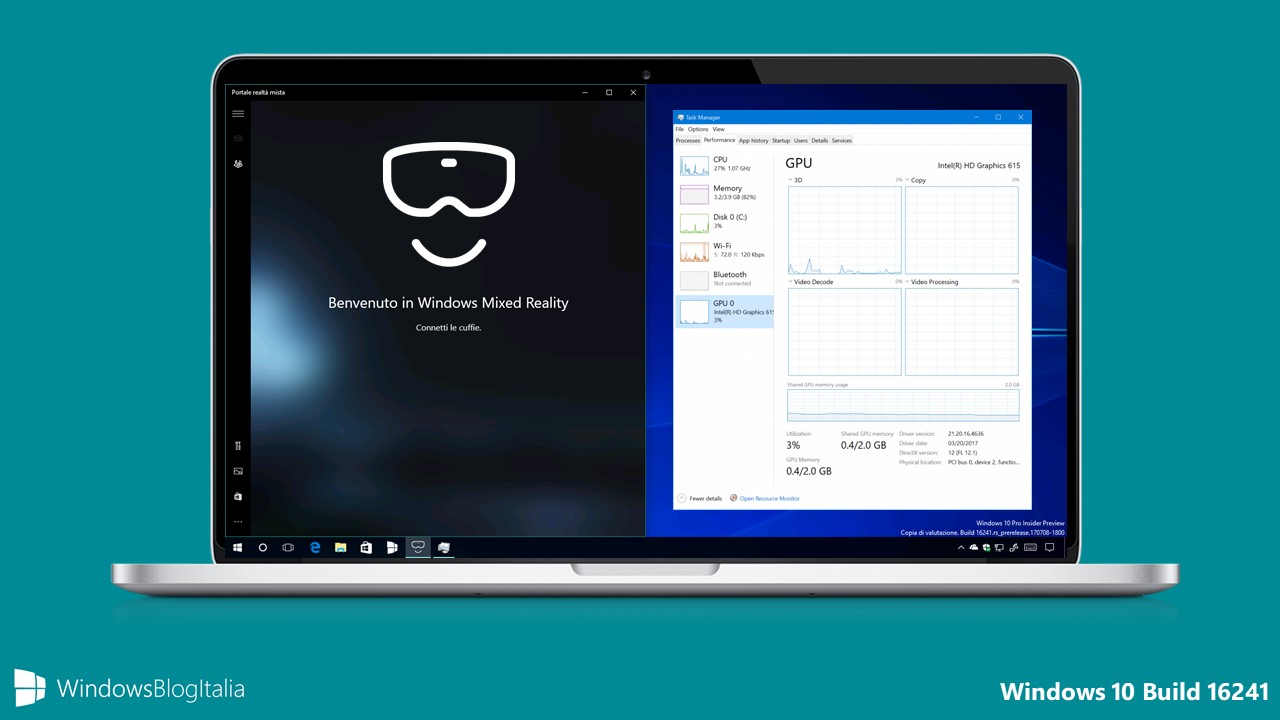
Task: Open the Services tab
Action: coord(842,141)
